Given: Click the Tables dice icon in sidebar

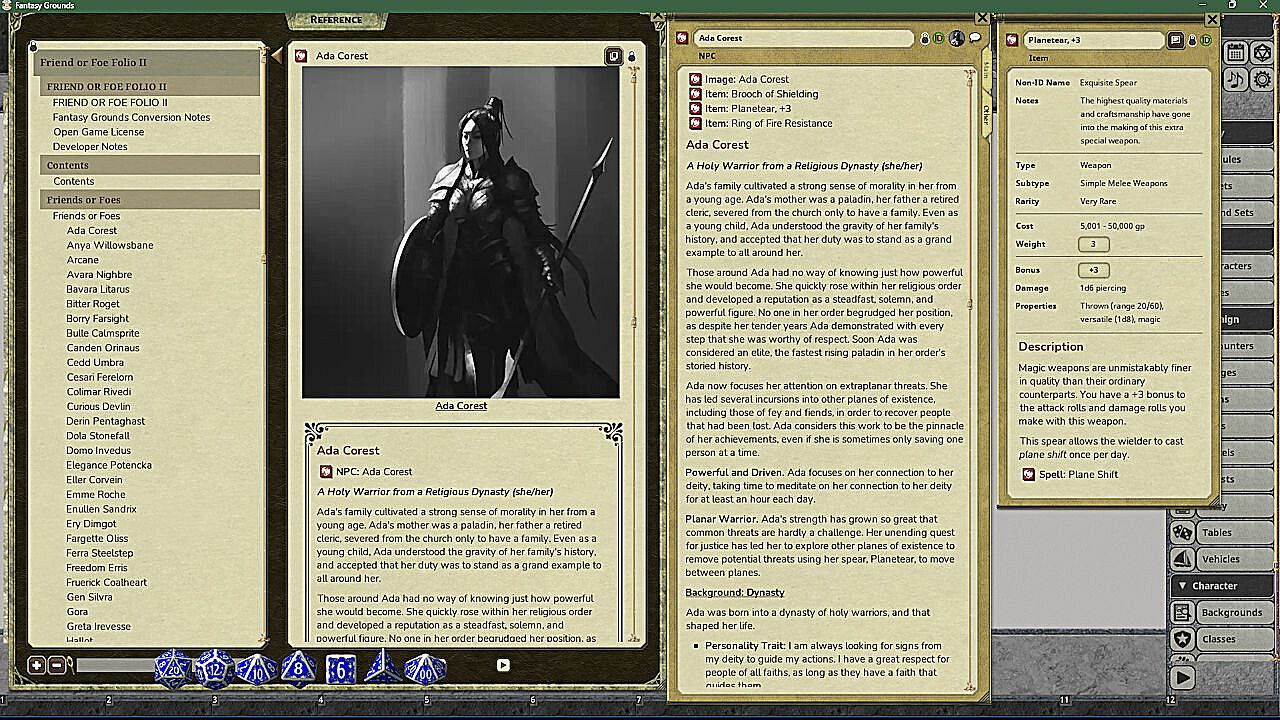Looking at the screenshot, I should (x=1182, y=532).
